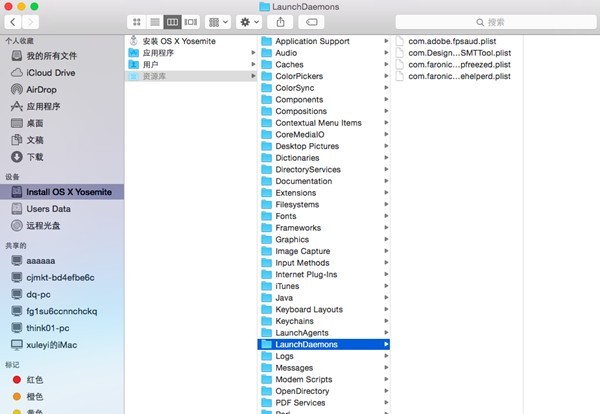Open the gear Action menu

click(x=249, y=22)
